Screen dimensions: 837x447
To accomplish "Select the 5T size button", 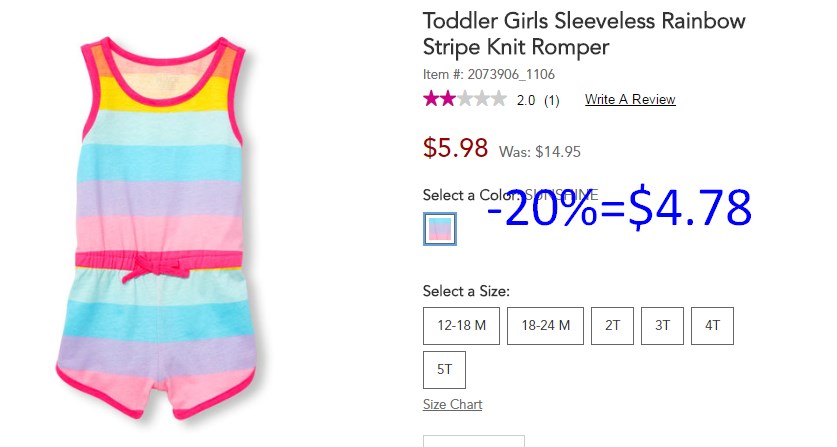I will click(x=444, y=370).
